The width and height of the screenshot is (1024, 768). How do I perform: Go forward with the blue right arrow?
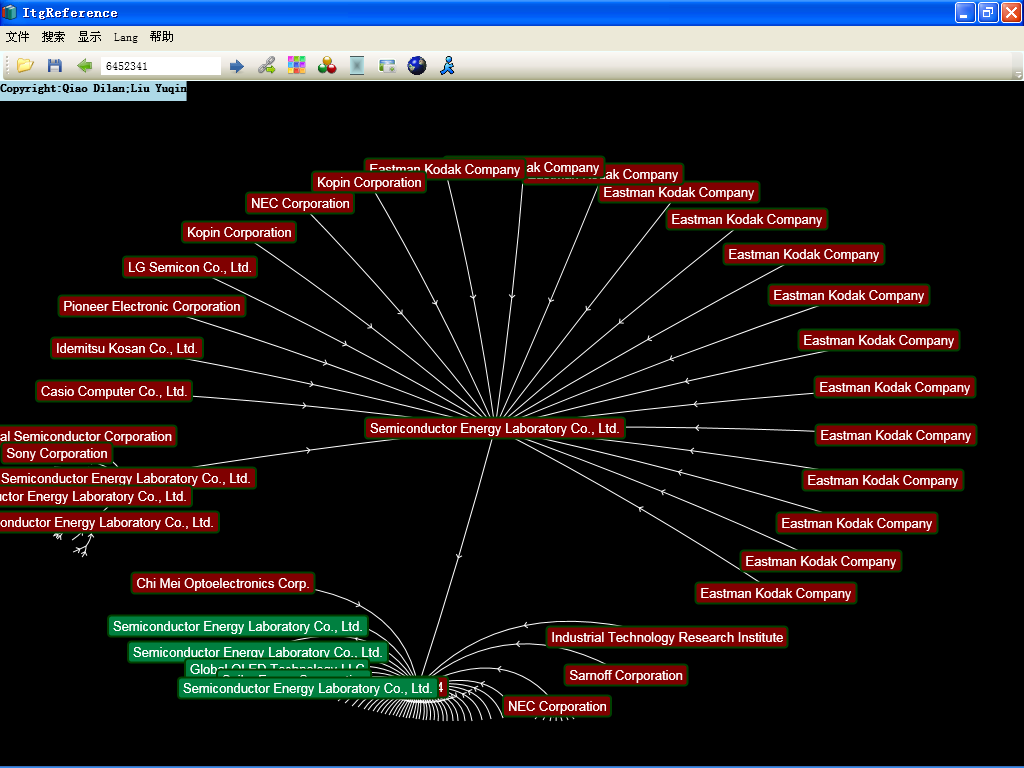236,66
